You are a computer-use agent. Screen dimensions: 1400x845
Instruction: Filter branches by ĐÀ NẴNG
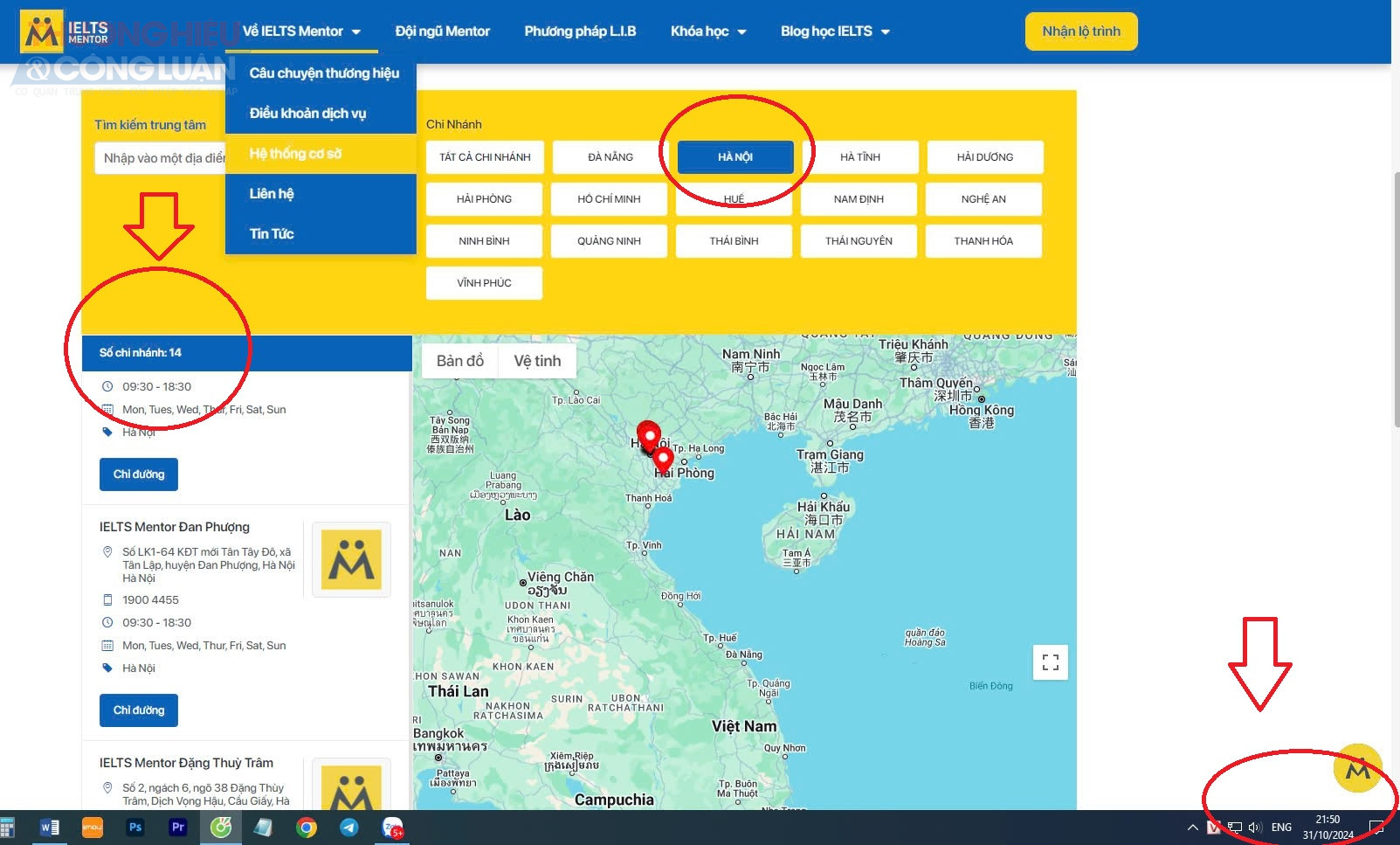[x=610, y=157]
